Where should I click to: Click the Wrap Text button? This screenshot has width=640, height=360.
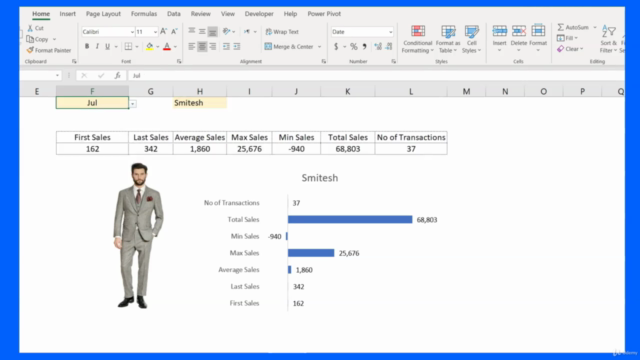[x=282, y=31]
